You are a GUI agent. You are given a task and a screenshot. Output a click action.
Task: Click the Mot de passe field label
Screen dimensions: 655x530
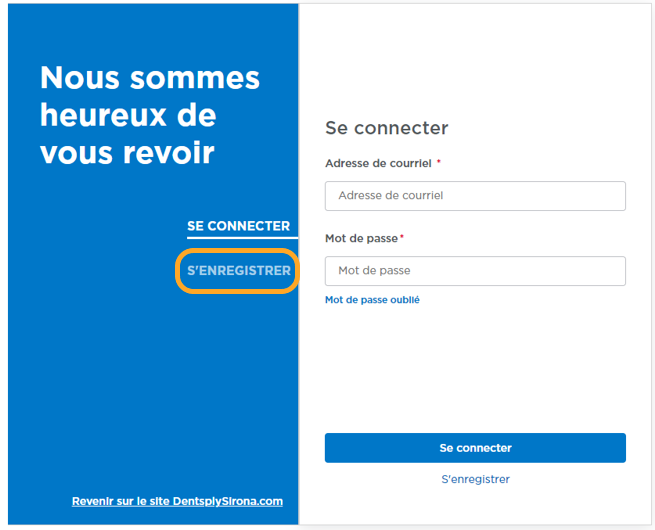coord(361,238)
